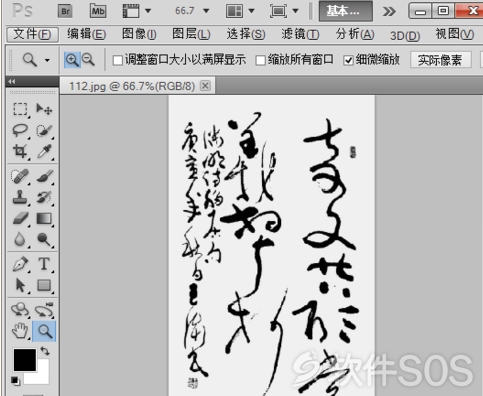Select the Move tool
Image resolution: width=483 pixels, height=396 pixels.
pyautogui.click(x=44, y=109)
